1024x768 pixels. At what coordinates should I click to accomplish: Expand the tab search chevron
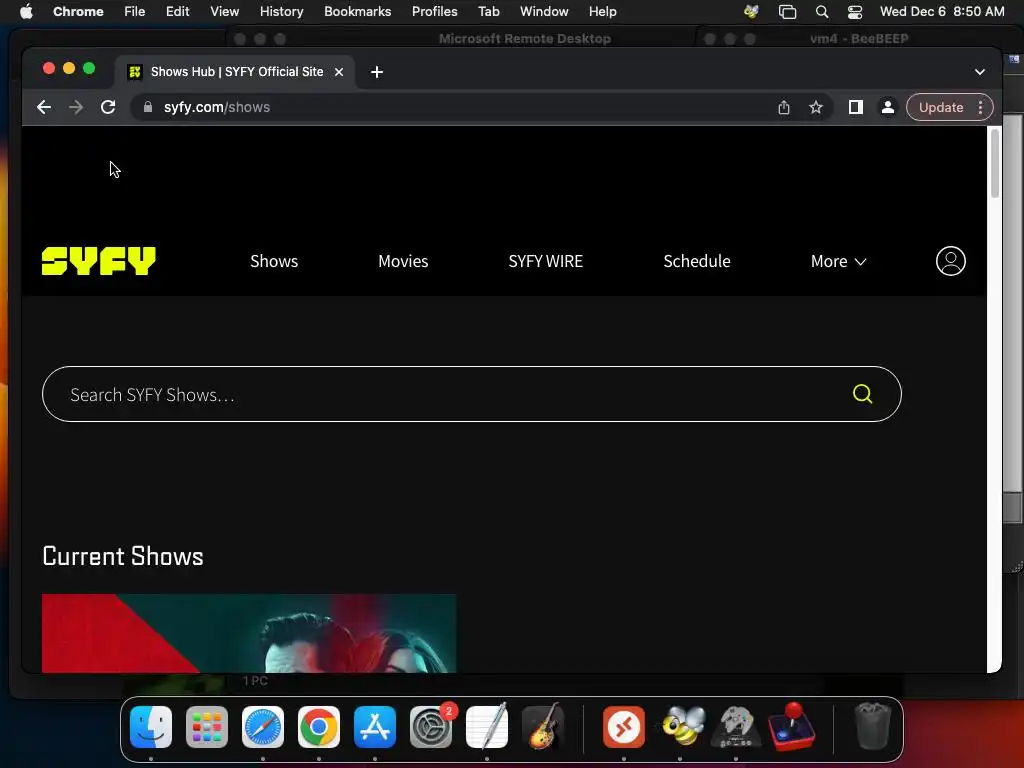coord(980,72)
